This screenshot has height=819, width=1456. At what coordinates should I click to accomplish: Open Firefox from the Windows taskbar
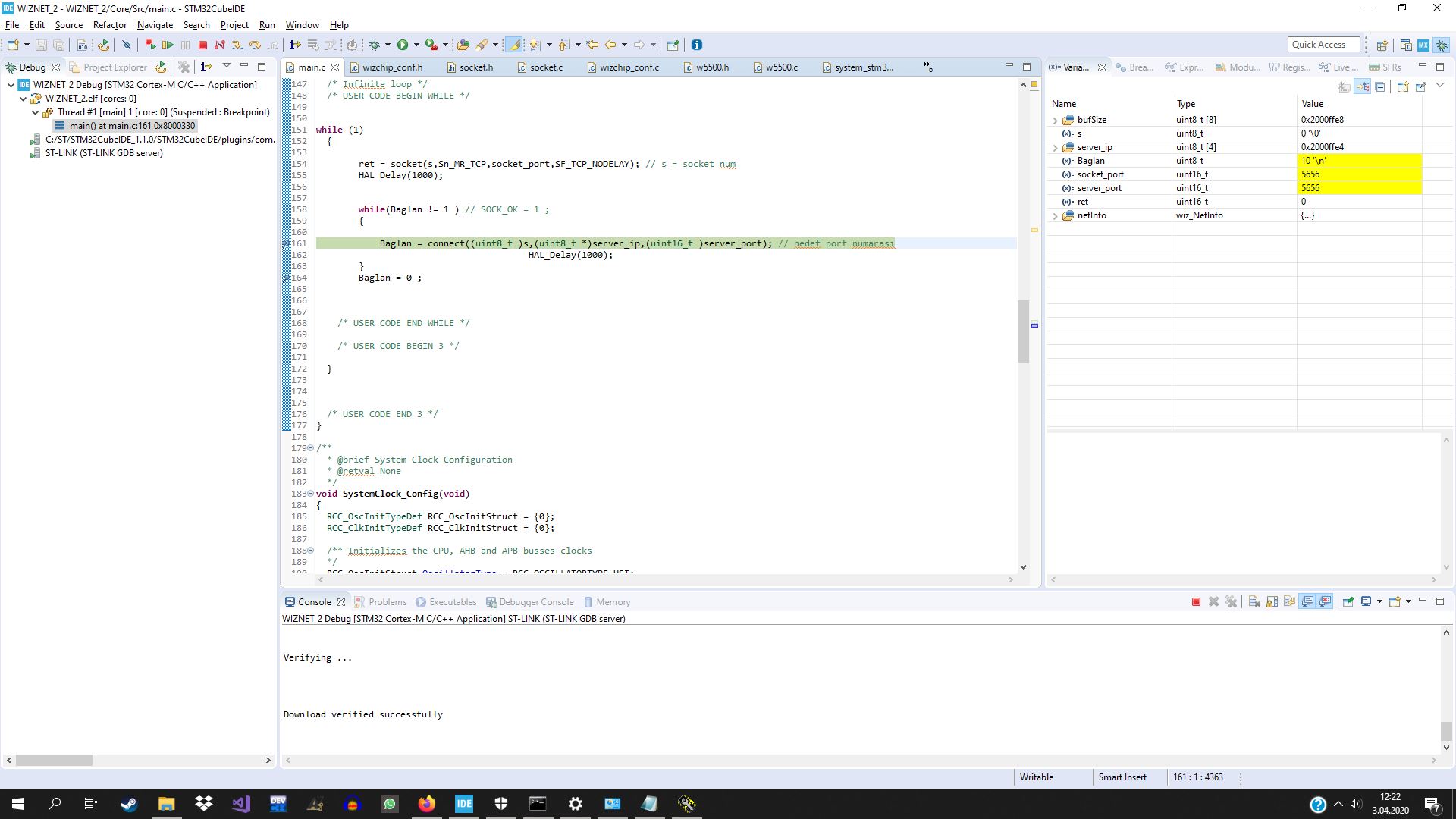(x=427, y=804)
